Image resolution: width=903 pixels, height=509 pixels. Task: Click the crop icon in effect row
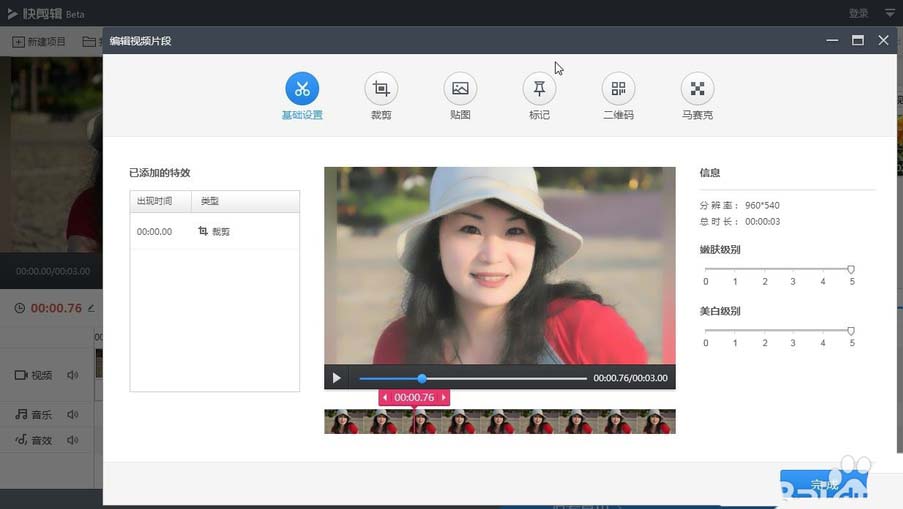pyautogui.click(x=203, y=231)
